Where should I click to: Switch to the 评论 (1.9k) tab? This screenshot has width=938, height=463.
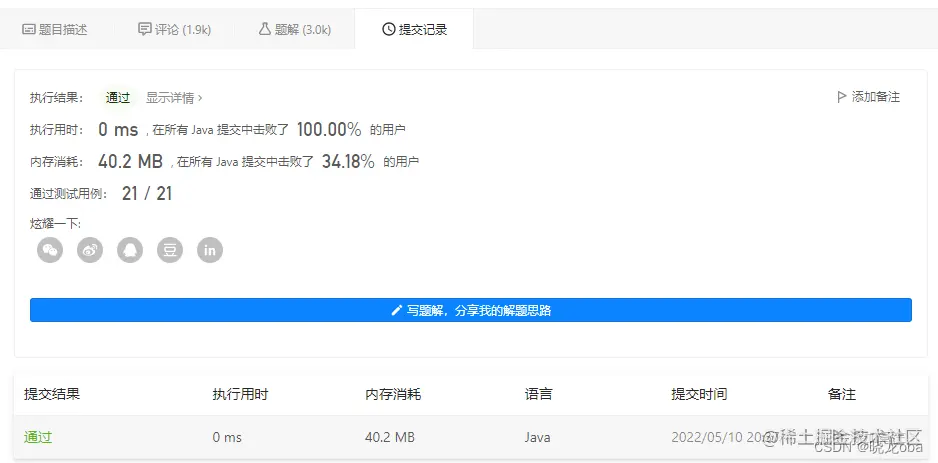click(x=174, y=29)
